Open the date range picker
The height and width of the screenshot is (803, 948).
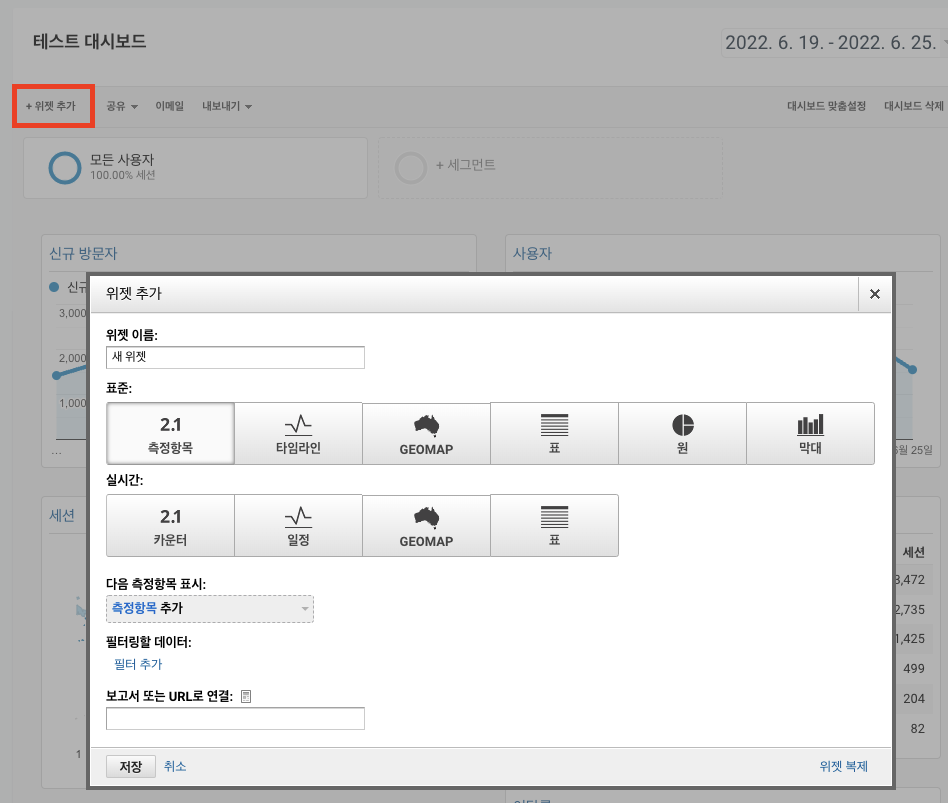coord(834,42)
